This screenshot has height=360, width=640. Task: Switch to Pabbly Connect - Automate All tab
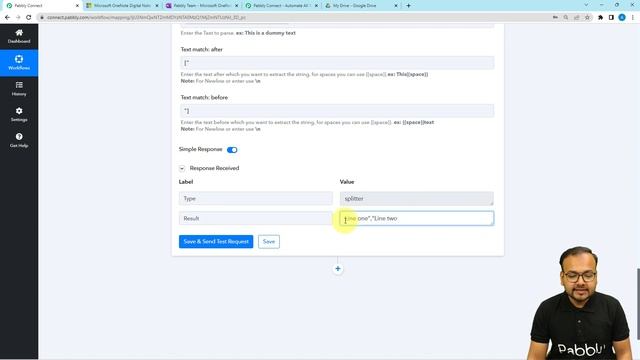pyautogui.click(x=281, y=6)
